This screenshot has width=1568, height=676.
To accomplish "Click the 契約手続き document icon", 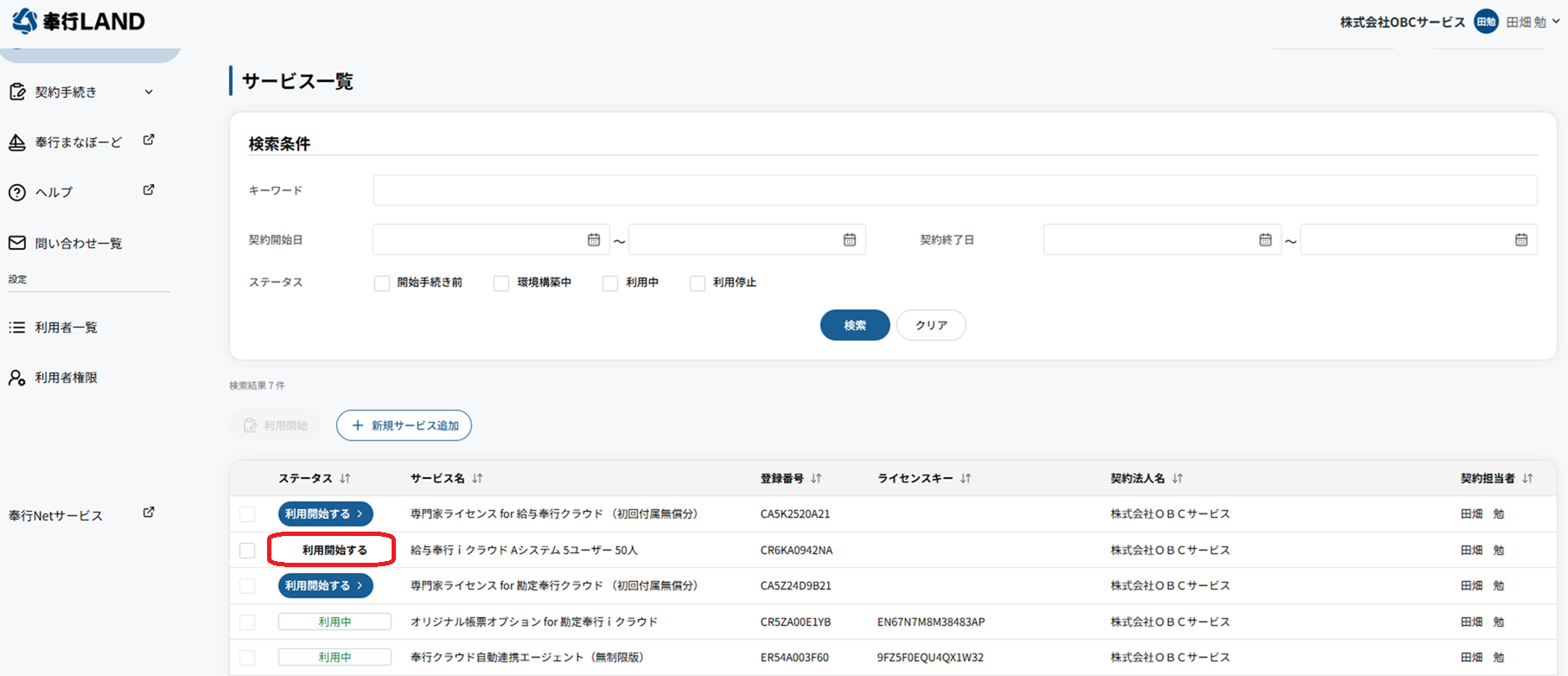I will (x=17, y=92).
